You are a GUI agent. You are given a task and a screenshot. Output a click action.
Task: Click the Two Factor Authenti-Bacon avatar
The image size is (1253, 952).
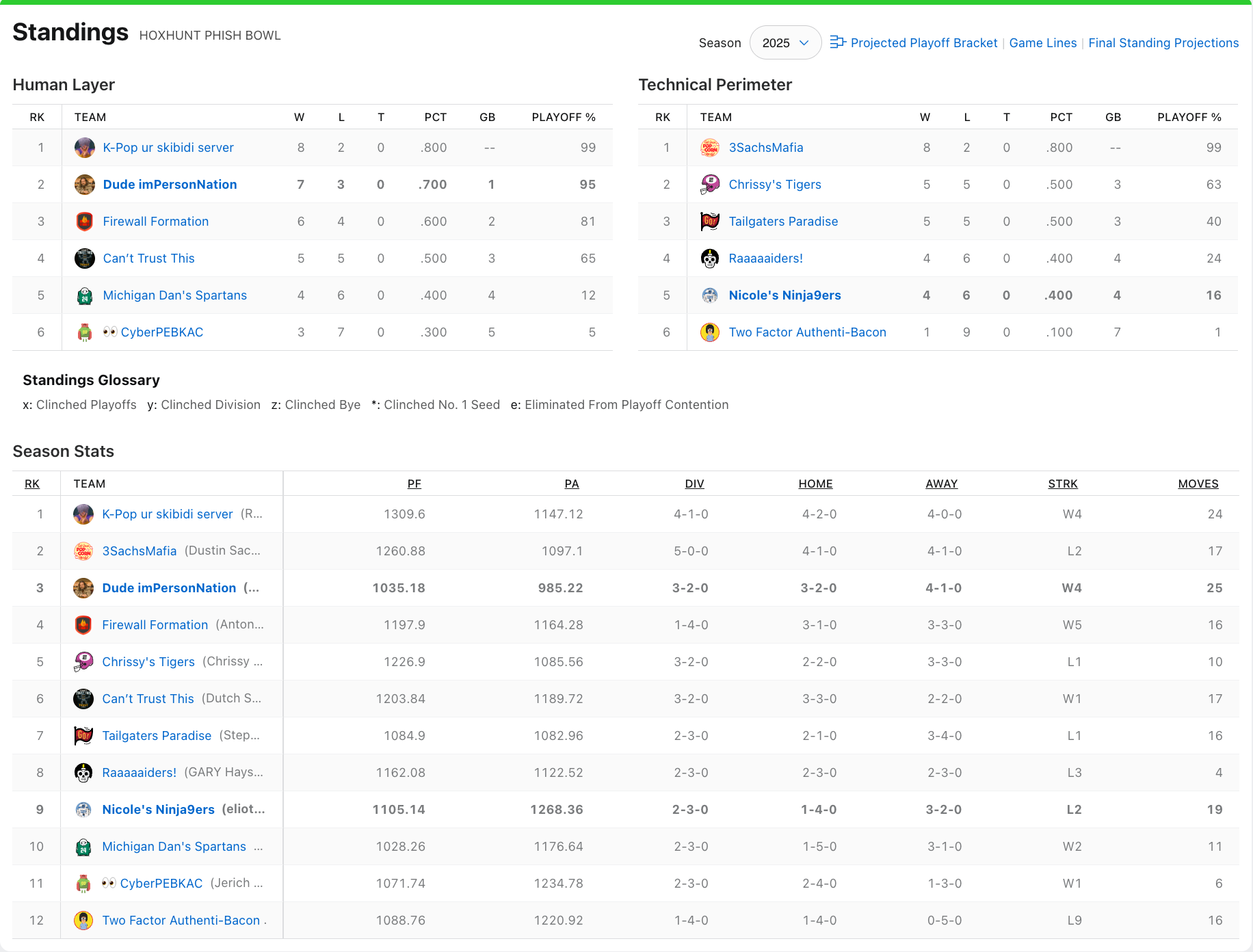point(710,332)
